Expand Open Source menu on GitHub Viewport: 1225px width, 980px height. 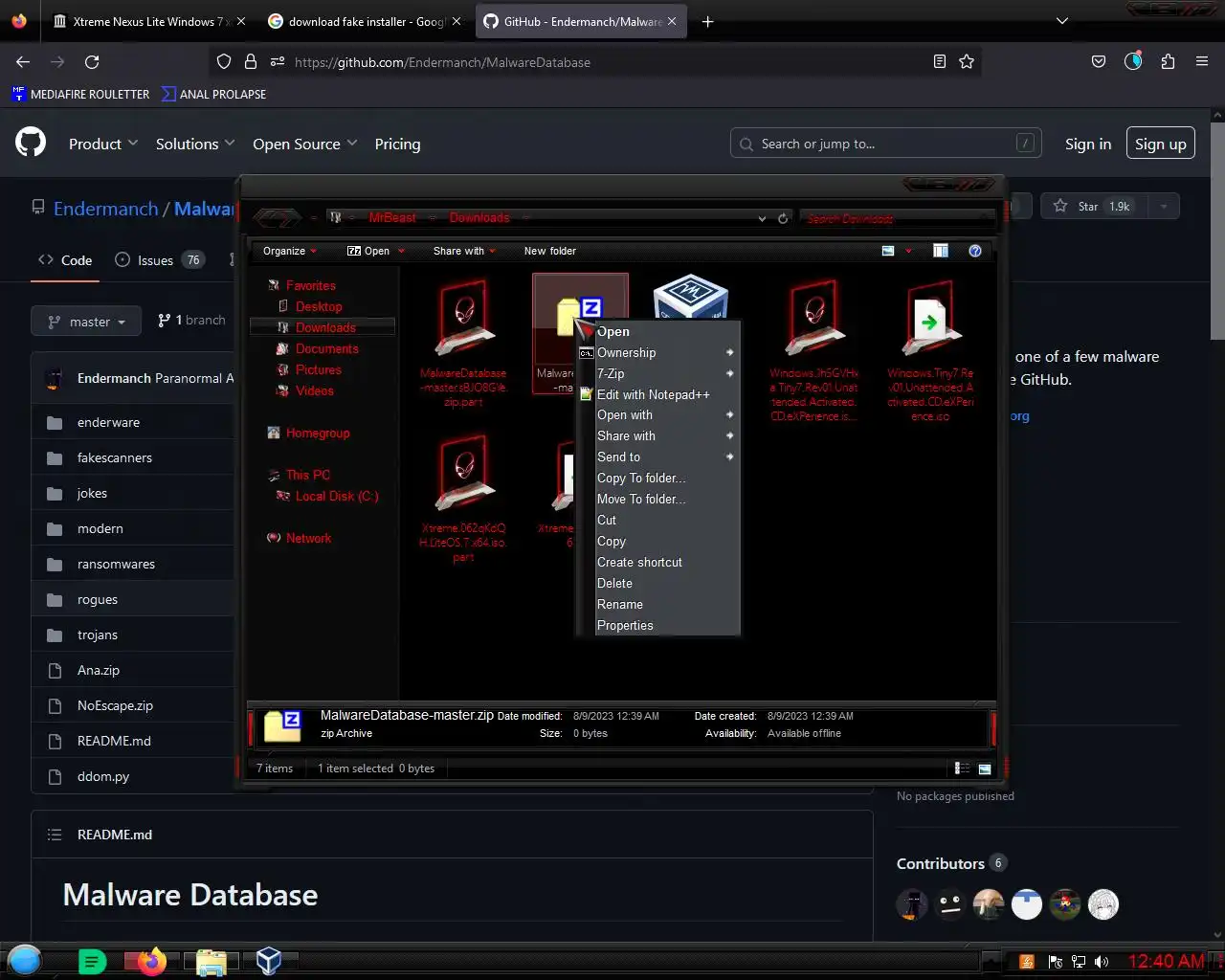(x=305, y=144)
